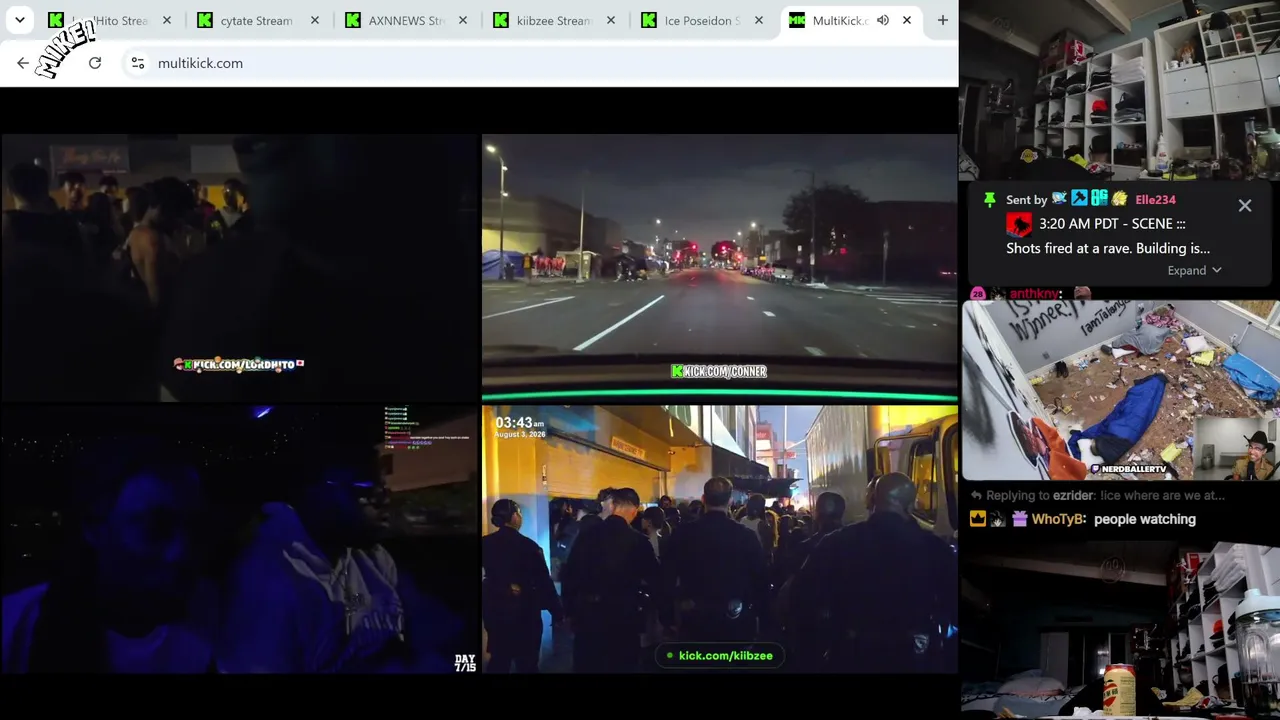Image resolution: width=1280 pixels, height=720 pixels.
Task: Close the cytate Stream tab
Action: [315, 20]
